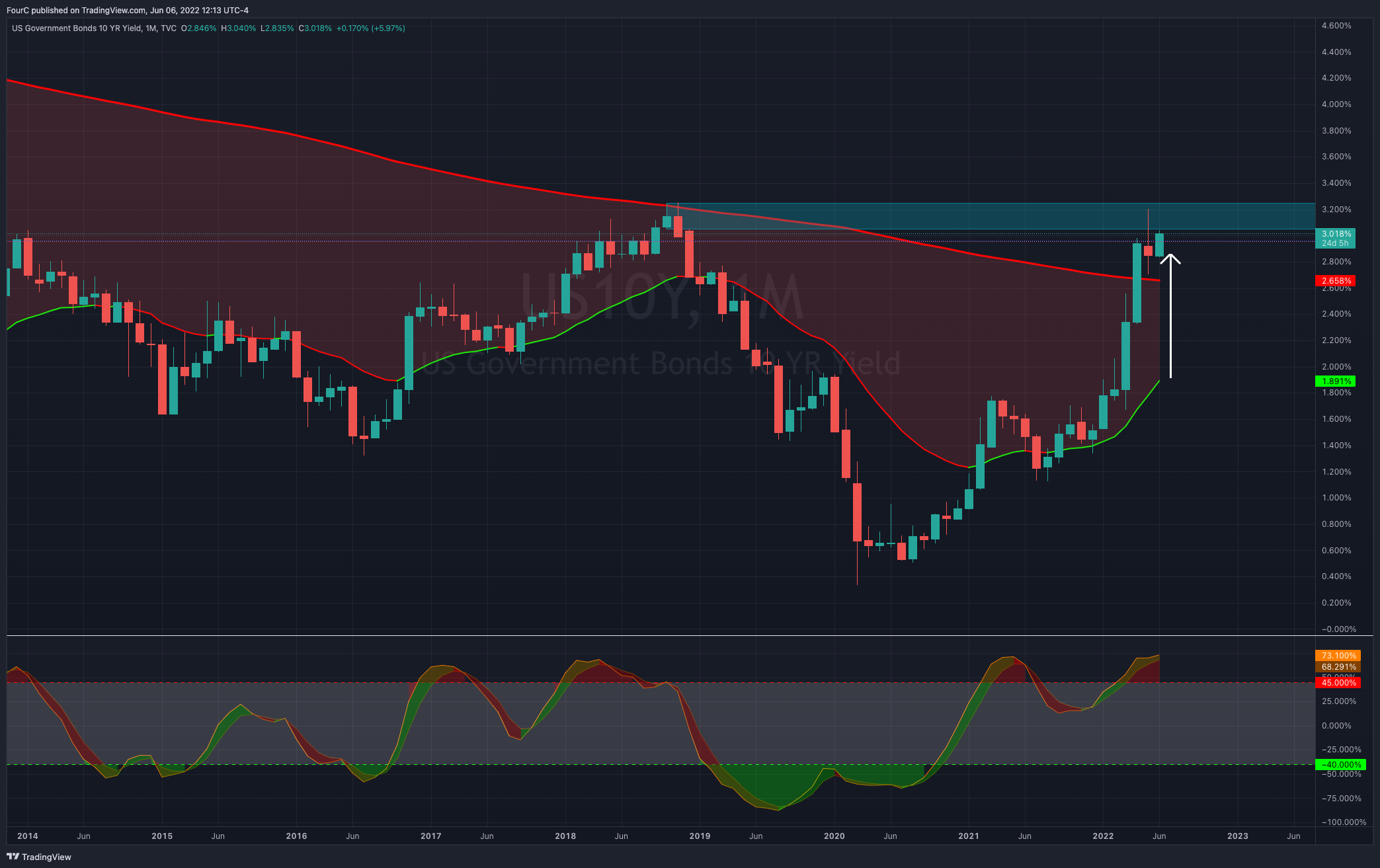Click the 1.600% price axis label
This screenshot has height=868, width=1380.
coord(1336,419)
